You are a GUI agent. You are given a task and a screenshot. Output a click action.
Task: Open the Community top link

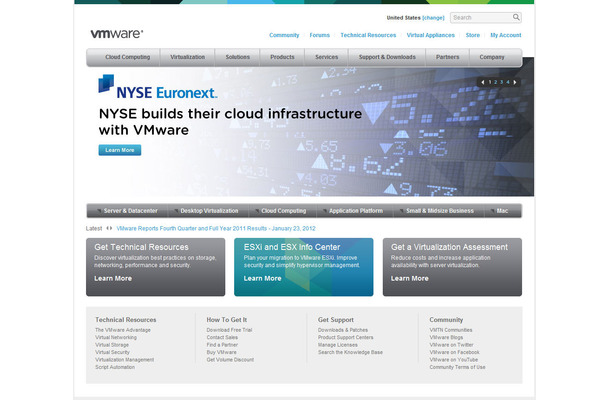pos(284,35)
